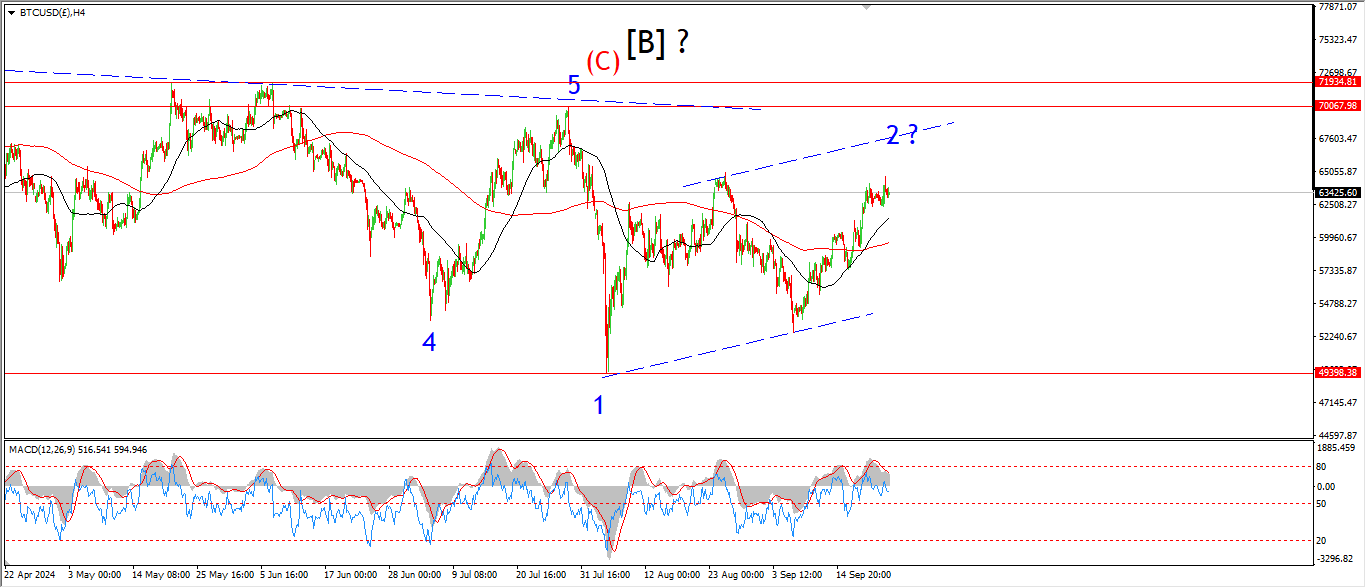Click the red 71934.81 price label
Viewport: 1366px width, 588px height.
coord(1337,82)
